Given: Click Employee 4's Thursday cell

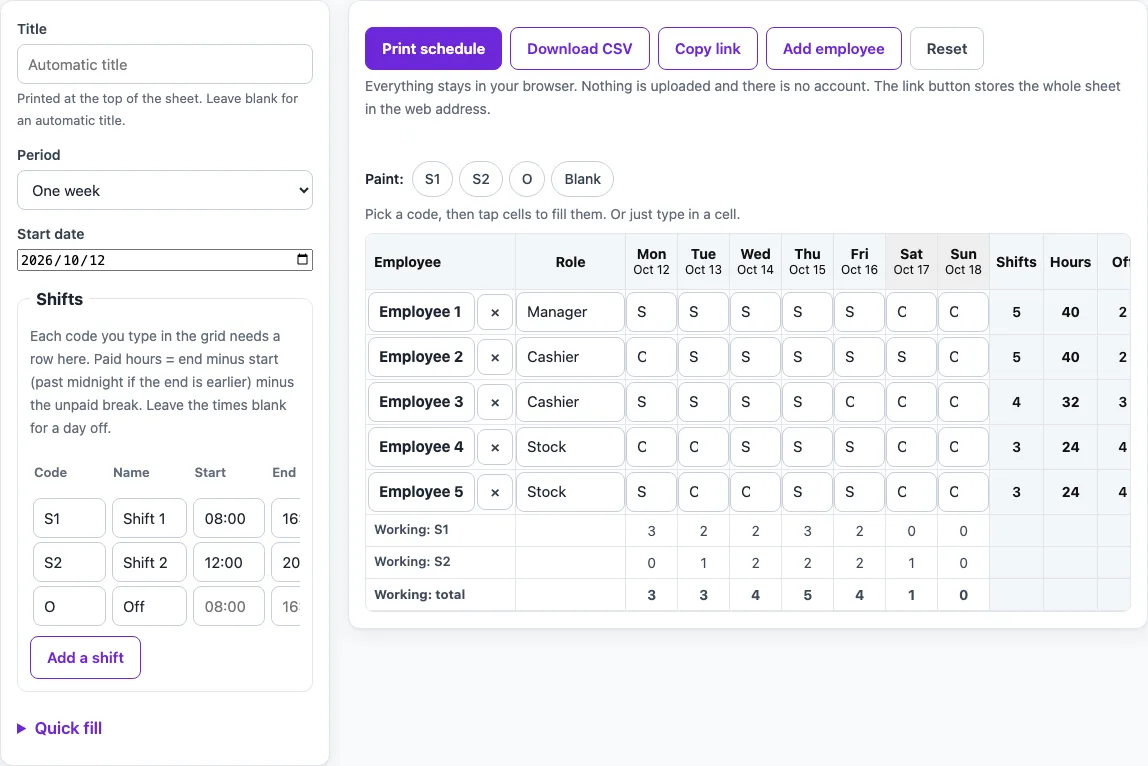Looking at the screenshot, I should click(808, 447).
